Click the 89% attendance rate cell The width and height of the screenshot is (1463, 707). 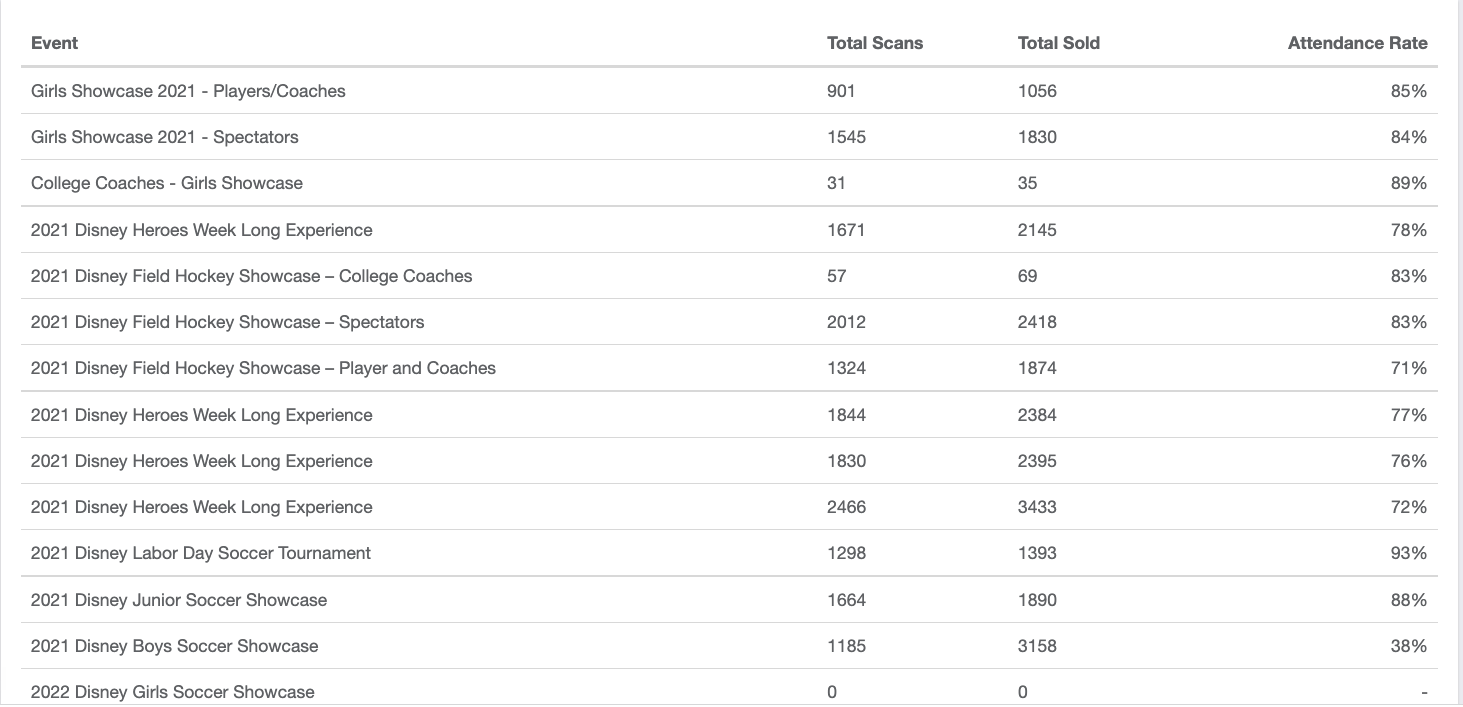(x=1408, y=183)
